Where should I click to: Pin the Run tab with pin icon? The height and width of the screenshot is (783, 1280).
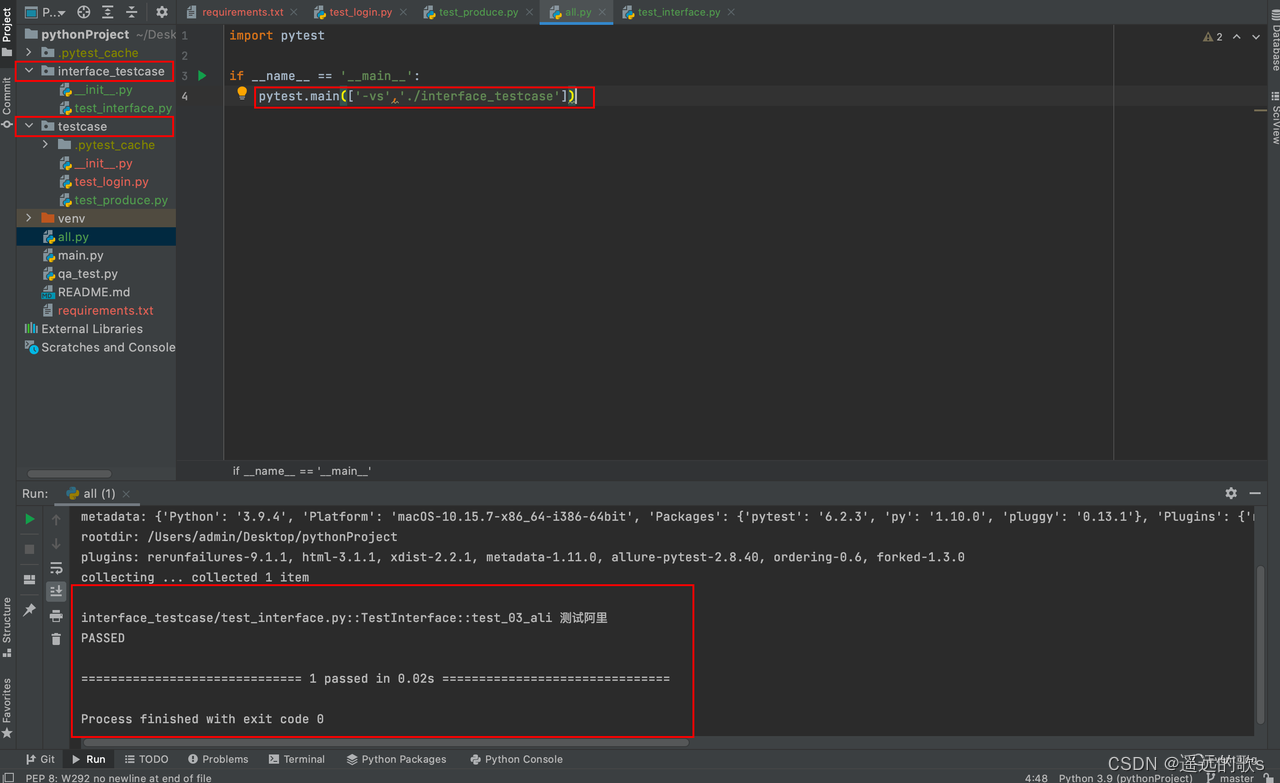pos(30,610)
